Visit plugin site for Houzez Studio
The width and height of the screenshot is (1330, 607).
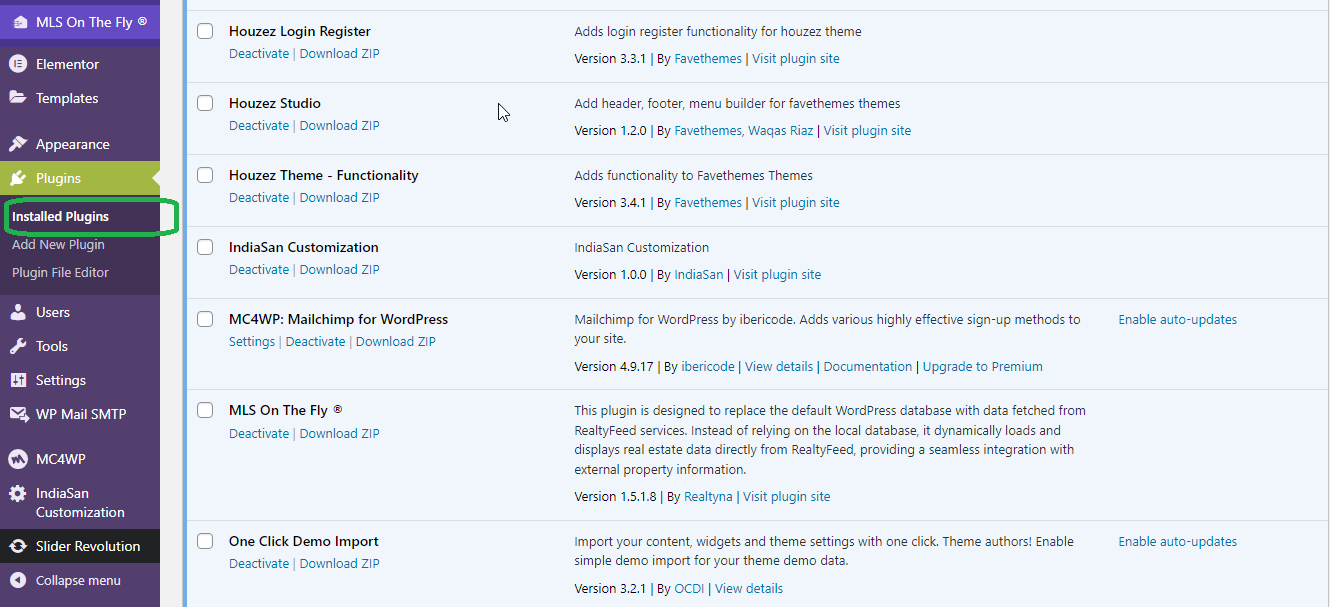tap(868, 131)
